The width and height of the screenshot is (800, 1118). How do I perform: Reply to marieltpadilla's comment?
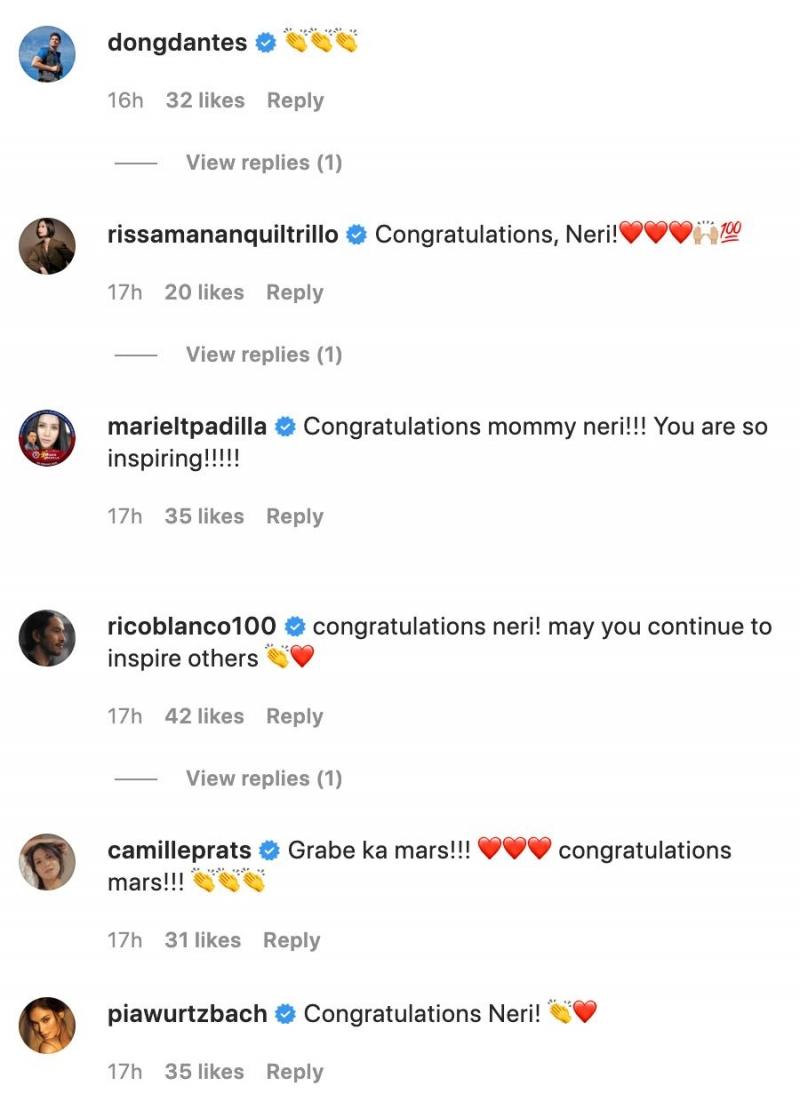click(x=295, y=517)
